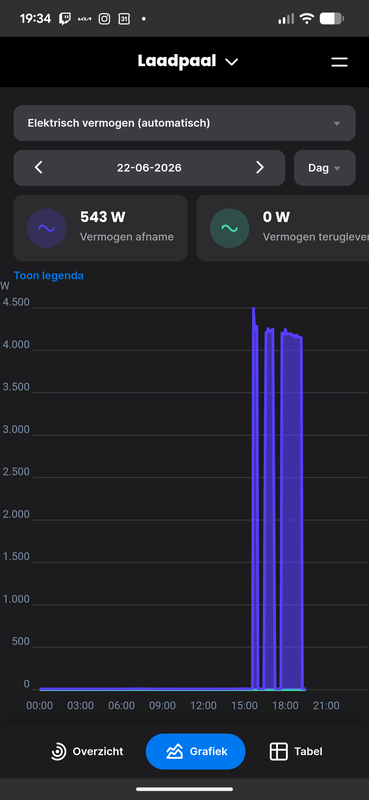Viewport: 369px width, 800px height.
Task: Tap the 1.000 y-axis label
Action: 16,599
